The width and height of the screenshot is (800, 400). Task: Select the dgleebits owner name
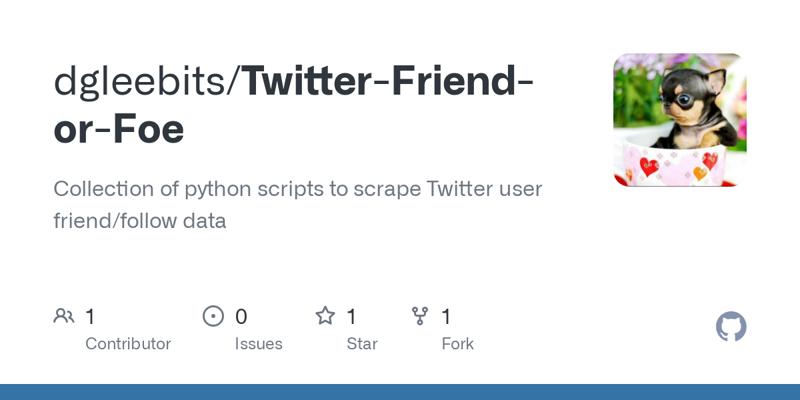[x=140, y=81]
